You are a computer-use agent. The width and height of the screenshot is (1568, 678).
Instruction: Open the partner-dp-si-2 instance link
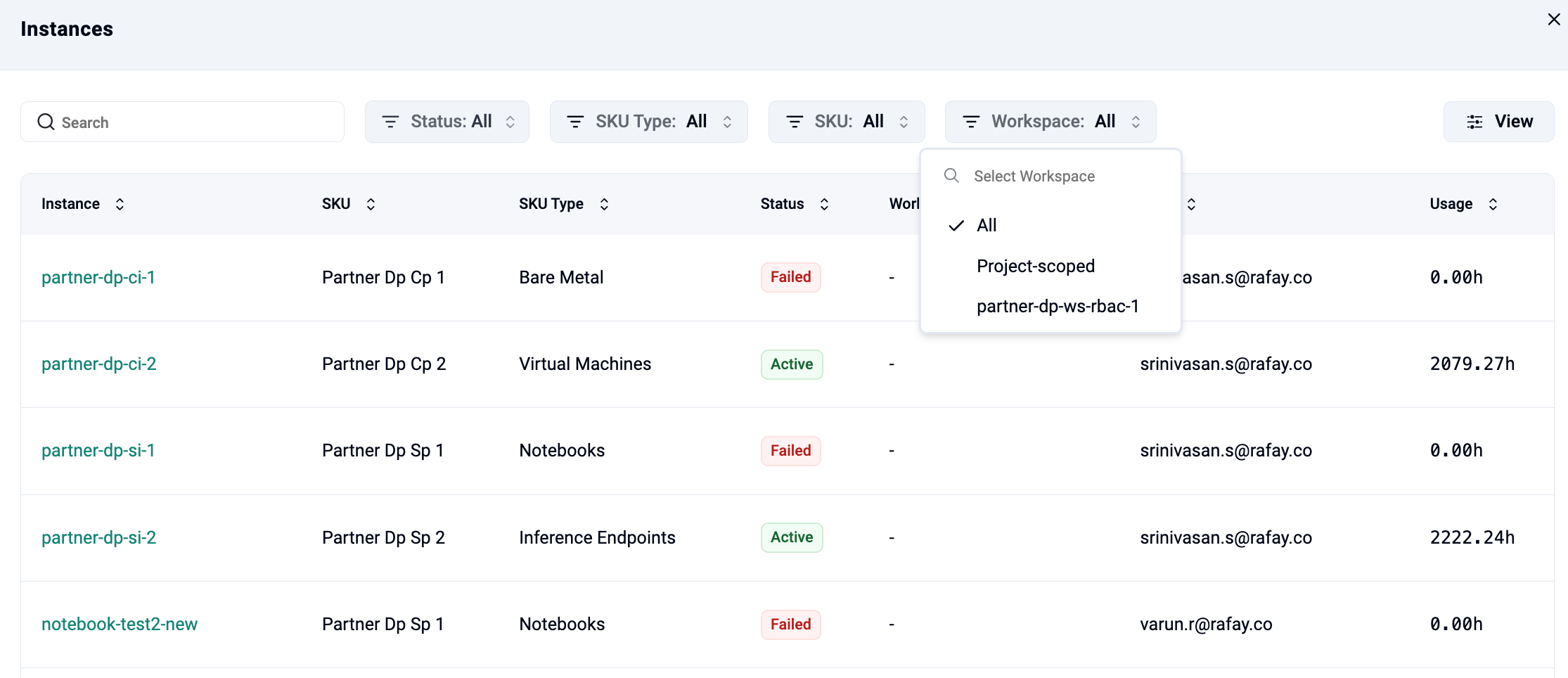pyautogui.click(x=98, y=538)
